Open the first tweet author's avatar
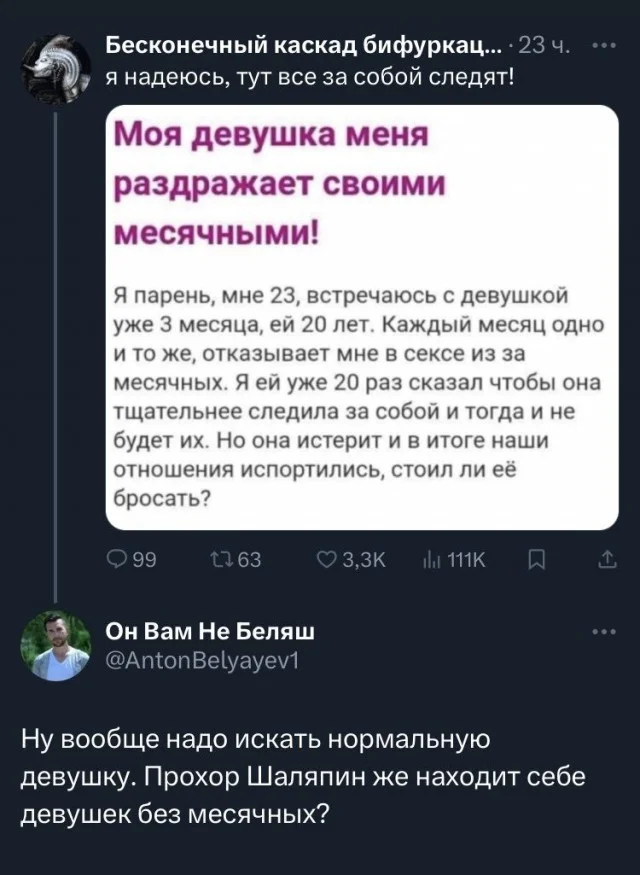This screenshot has width=640, height=875. 55,62
